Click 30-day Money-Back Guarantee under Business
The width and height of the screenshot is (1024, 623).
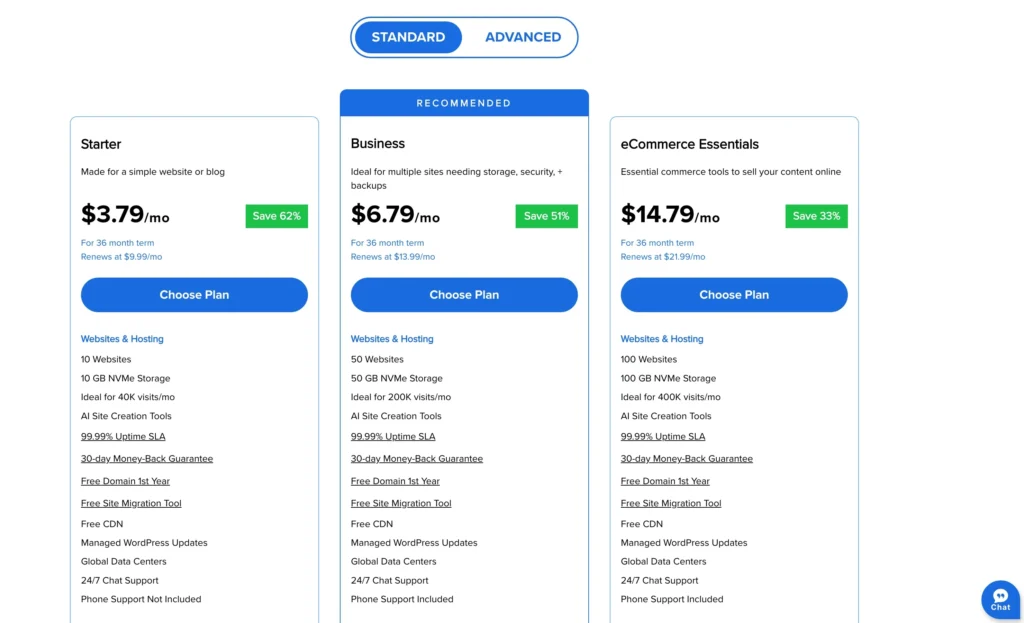pyautogui.click(x=416, y=458)
